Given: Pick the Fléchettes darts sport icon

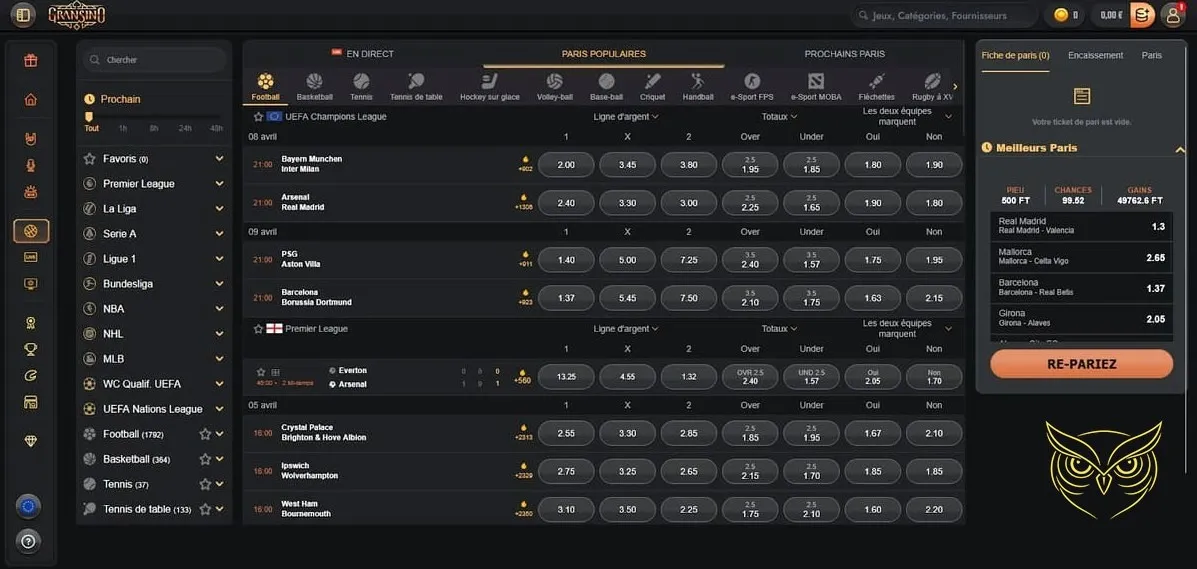Looking at the screenshot, I should coord(876,82).
